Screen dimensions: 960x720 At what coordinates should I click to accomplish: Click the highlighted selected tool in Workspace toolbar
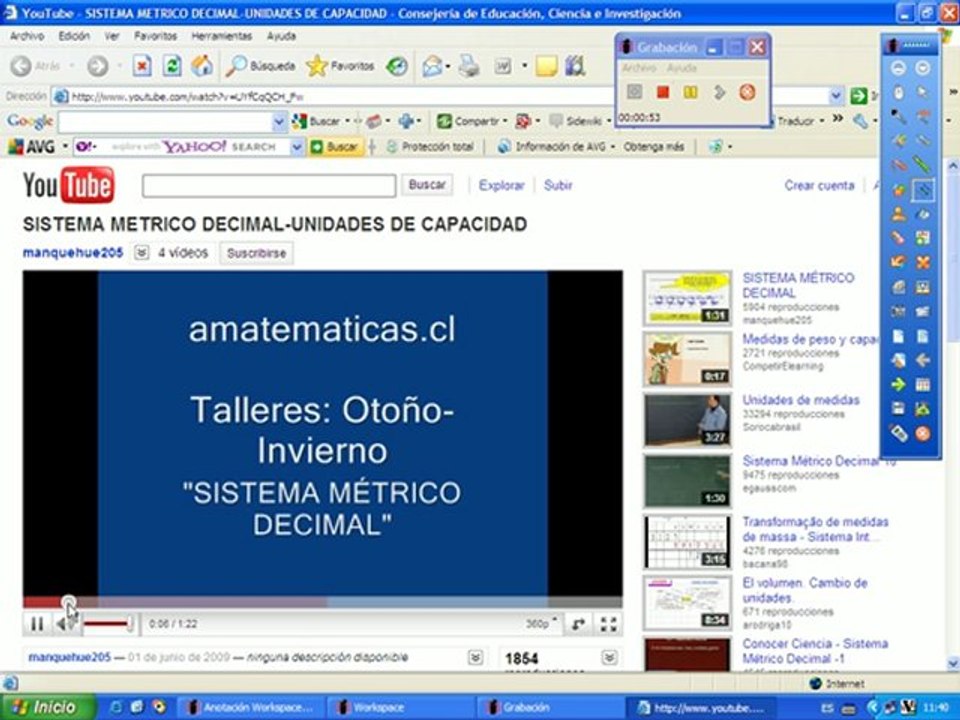923,190
